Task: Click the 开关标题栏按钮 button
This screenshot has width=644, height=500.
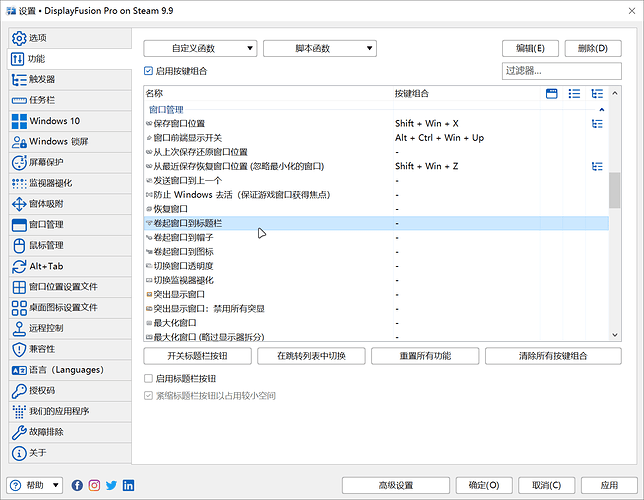Action: pos(198,356)
